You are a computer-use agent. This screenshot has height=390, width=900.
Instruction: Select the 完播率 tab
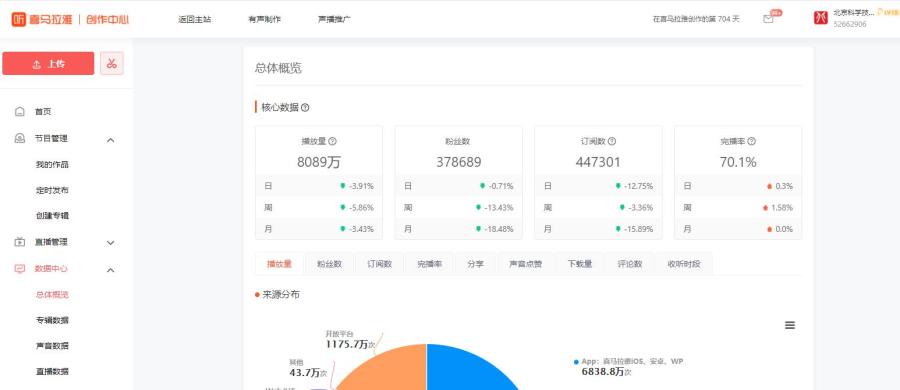tap(429, 264)
